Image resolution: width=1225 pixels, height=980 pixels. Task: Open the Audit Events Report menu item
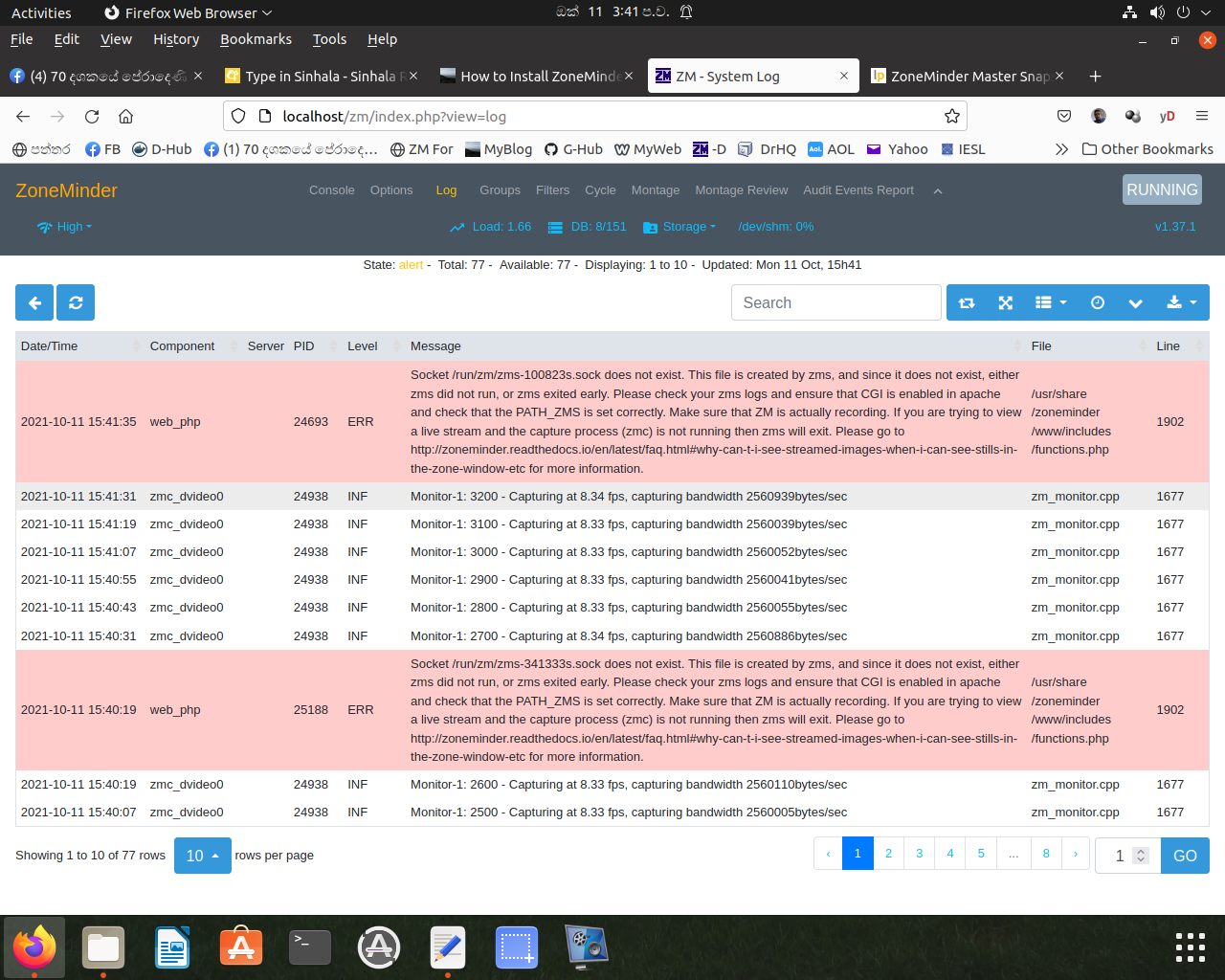pos(858,190)
